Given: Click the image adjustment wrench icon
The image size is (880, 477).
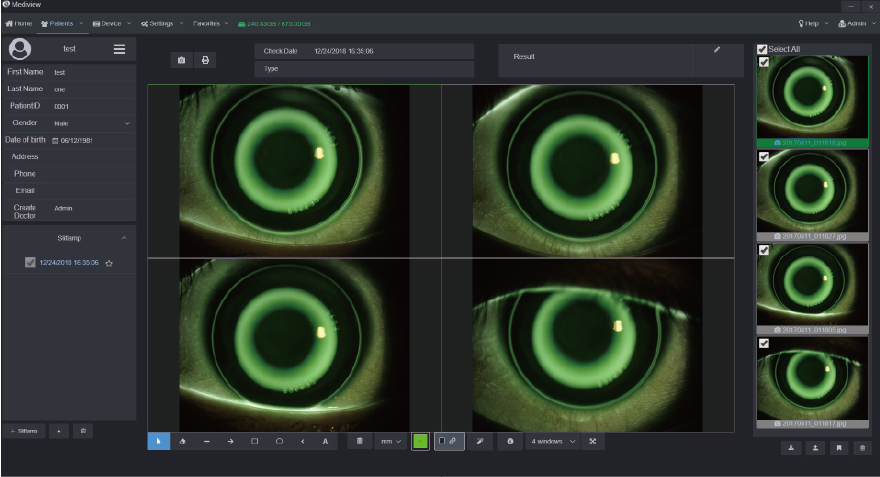Looking at the screenshot, I should pos(480,441).
